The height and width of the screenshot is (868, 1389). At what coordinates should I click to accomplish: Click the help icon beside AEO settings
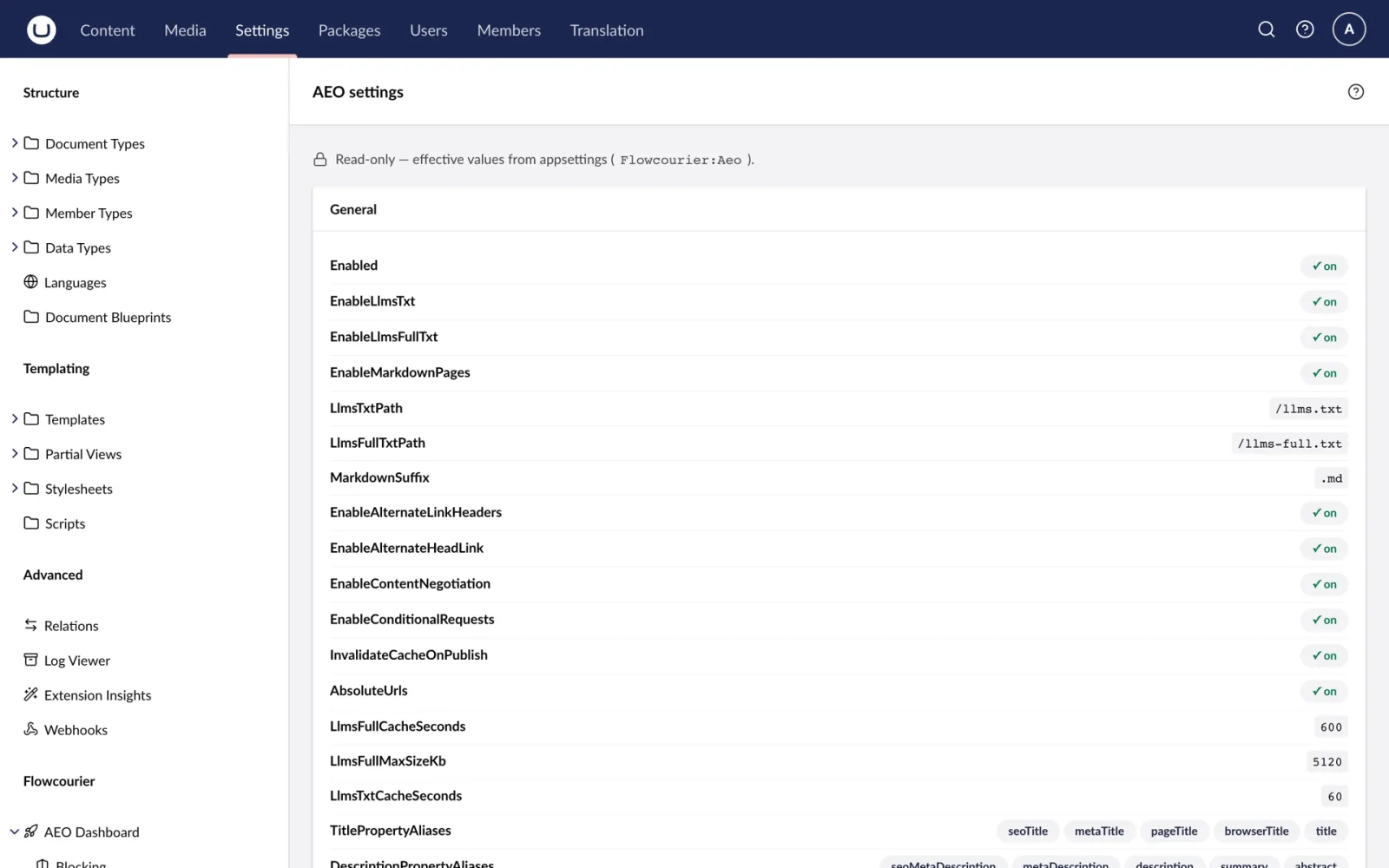pos(1356,92)
